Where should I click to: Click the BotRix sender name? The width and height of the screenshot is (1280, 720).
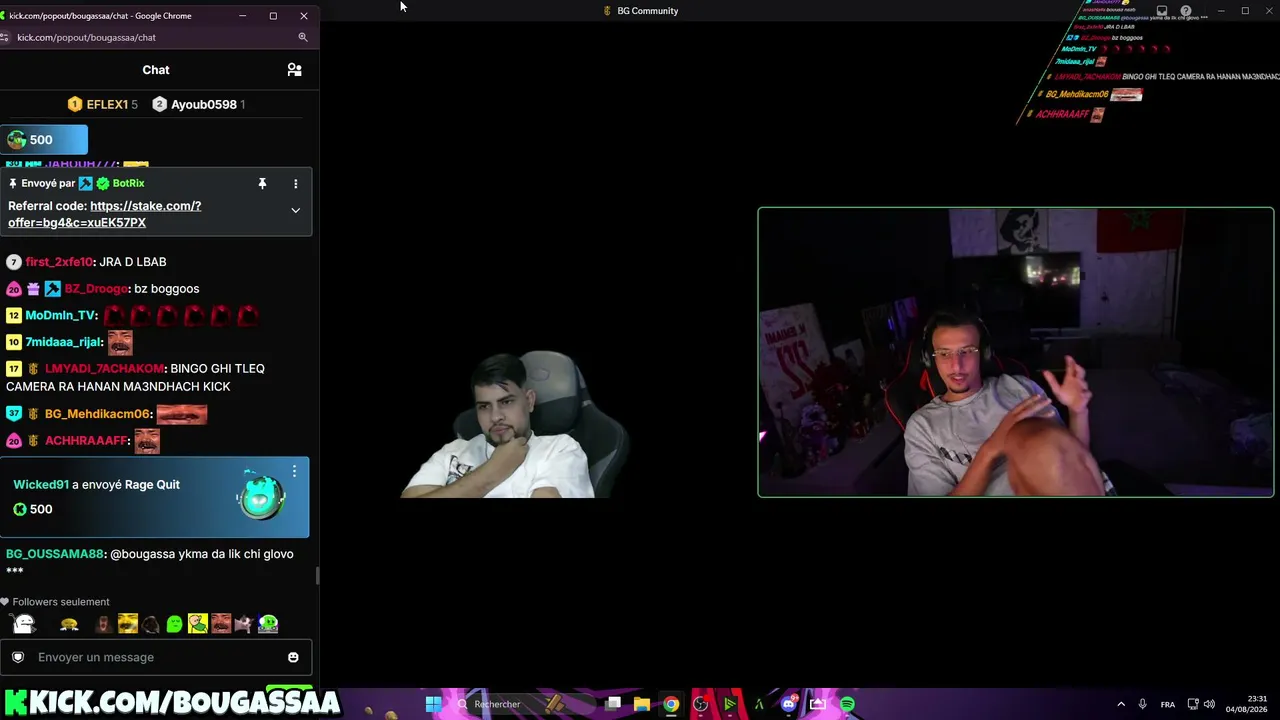point(128,184)
